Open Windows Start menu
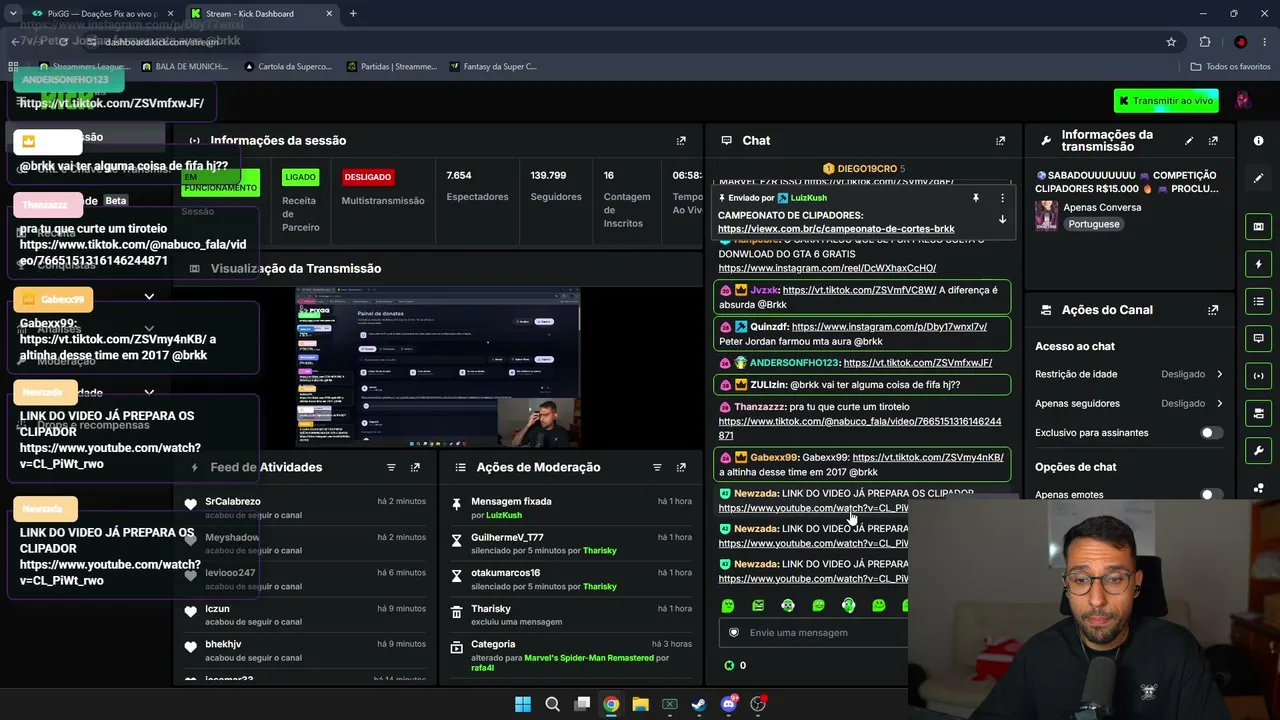Image resolution: width=1280 pixels, height=720 pixels. tap(523, 704)
